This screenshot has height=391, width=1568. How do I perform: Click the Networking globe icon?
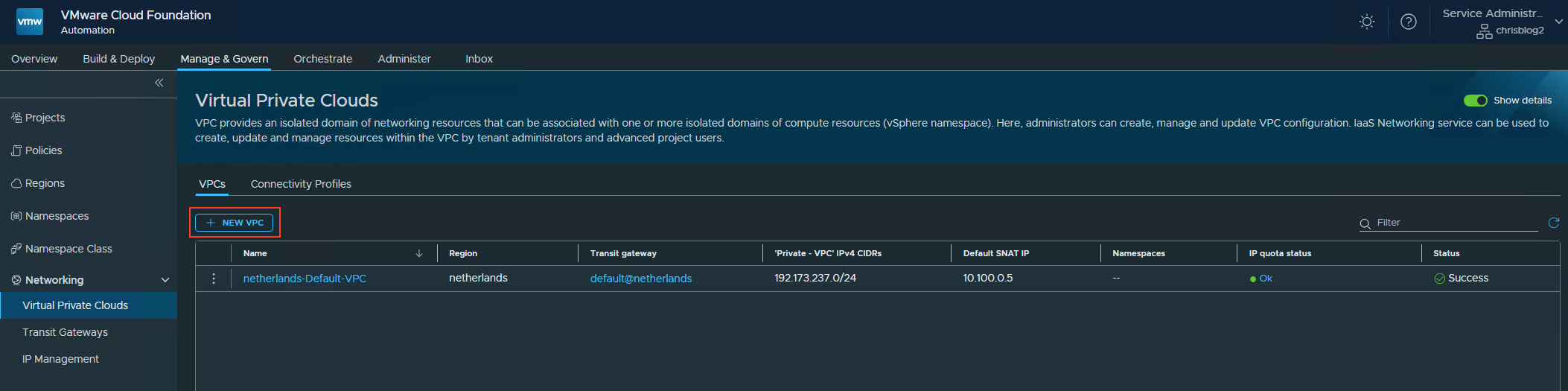(x=16, y=280)
